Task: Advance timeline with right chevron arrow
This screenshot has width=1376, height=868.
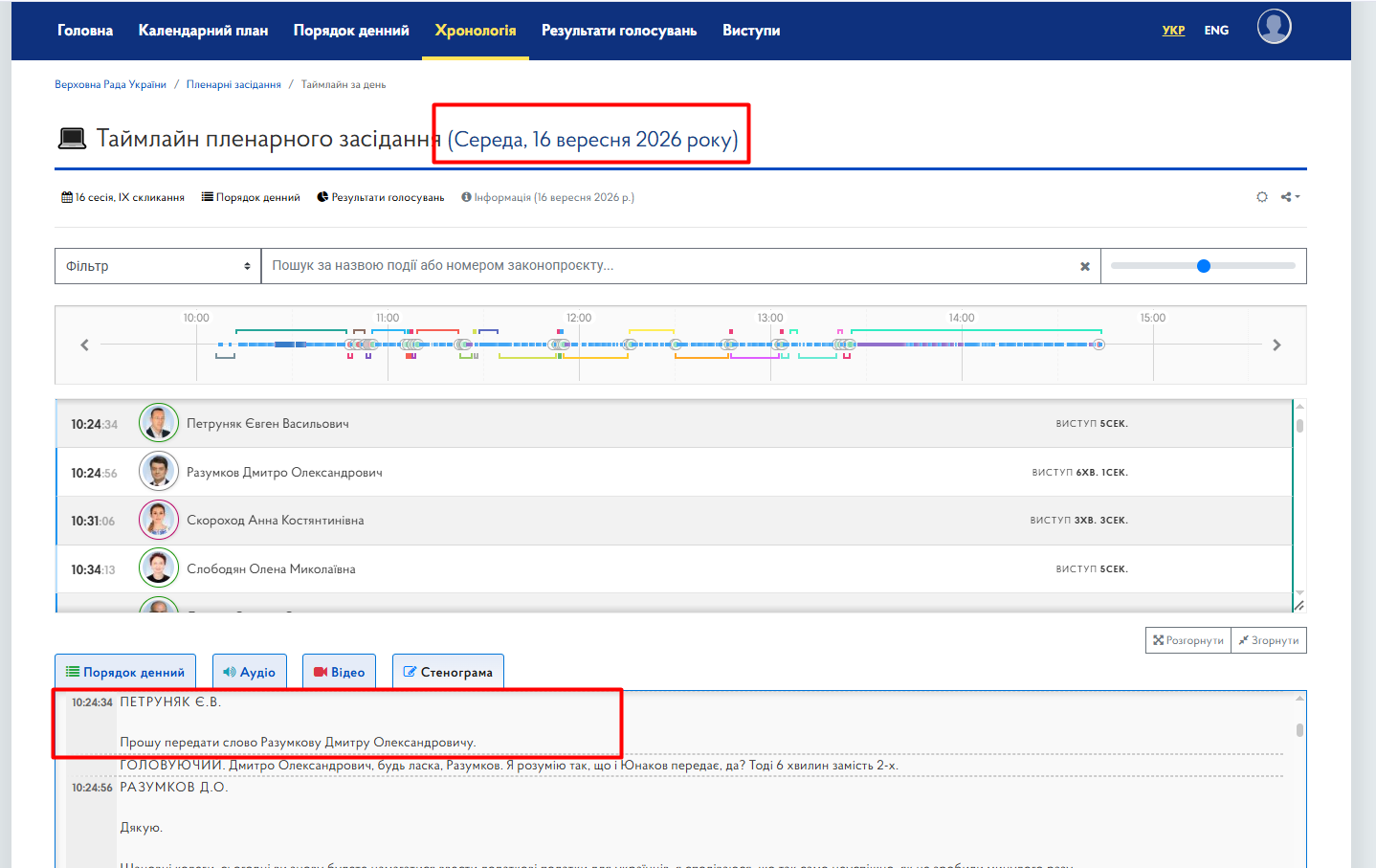Action: pos(1276,345)
